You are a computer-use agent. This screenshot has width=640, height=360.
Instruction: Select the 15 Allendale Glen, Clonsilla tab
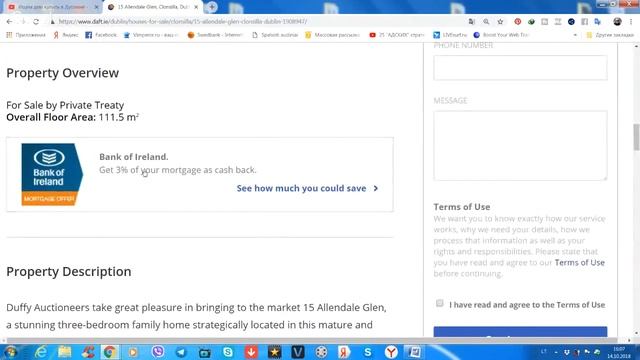pyautogui.click(x=153, y=7)
